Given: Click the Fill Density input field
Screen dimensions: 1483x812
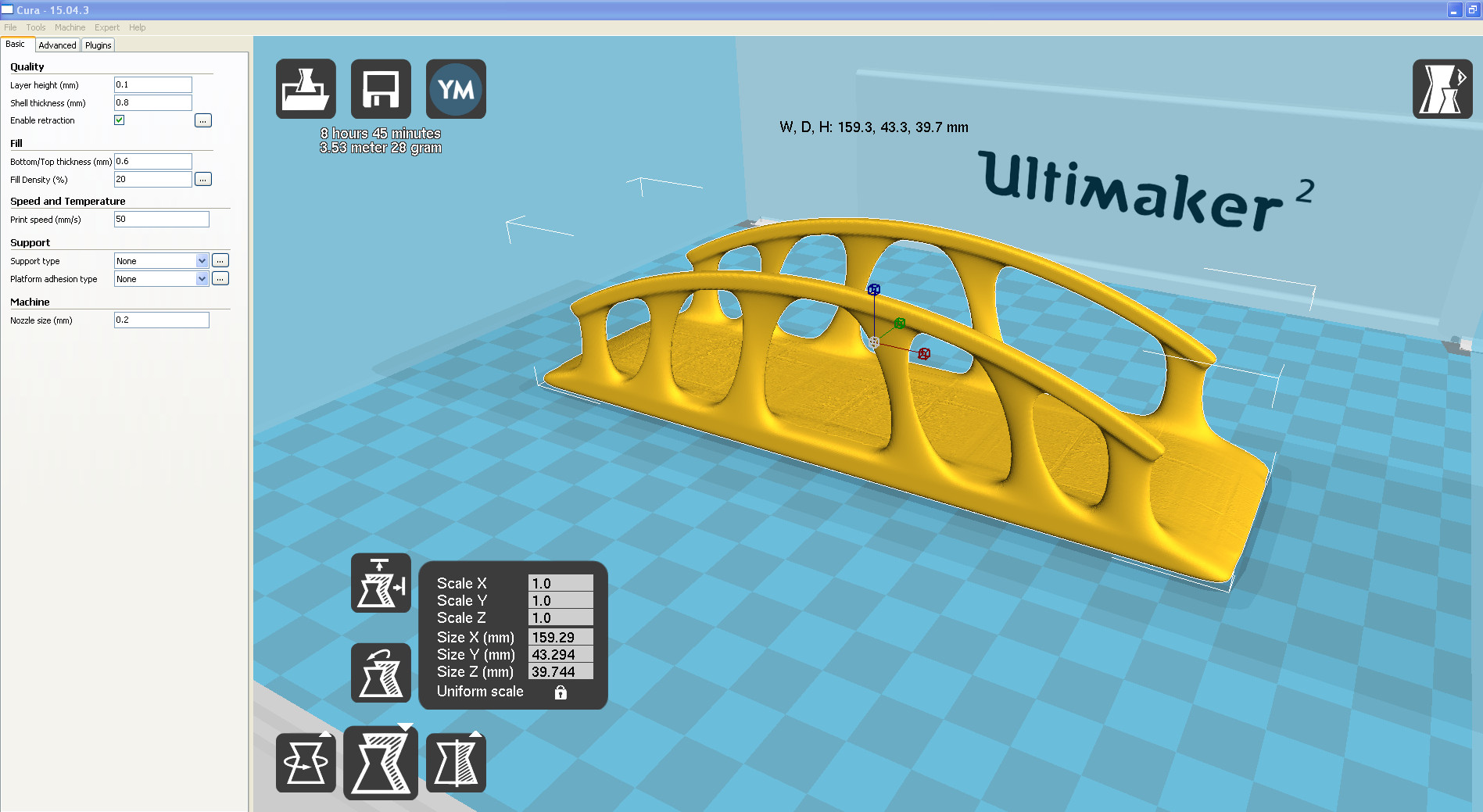Looking at the screenshot, I should [x=153, y=180].
